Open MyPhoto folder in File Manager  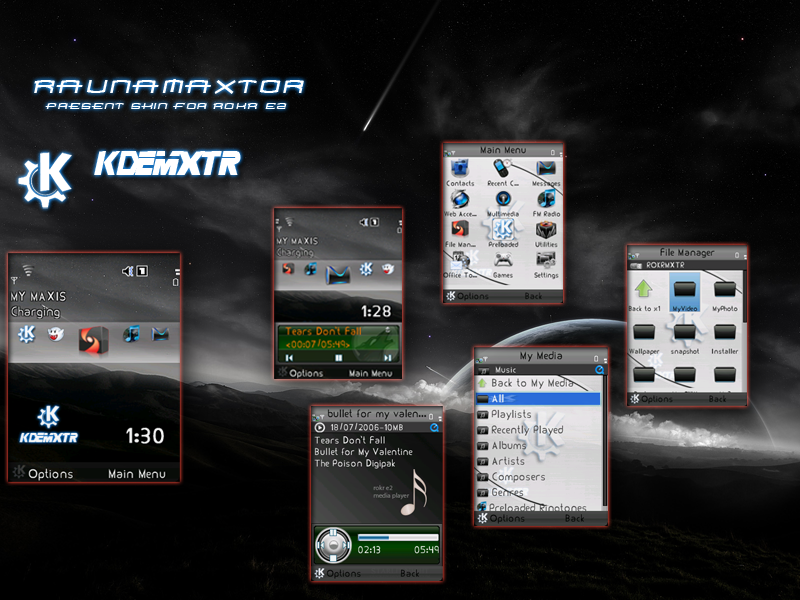(724, 290)
